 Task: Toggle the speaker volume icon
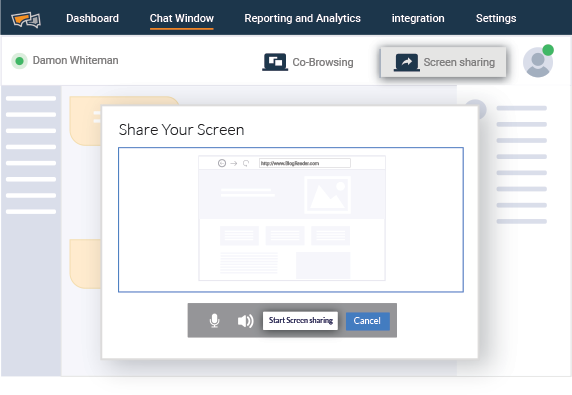[x=246, y=321]
